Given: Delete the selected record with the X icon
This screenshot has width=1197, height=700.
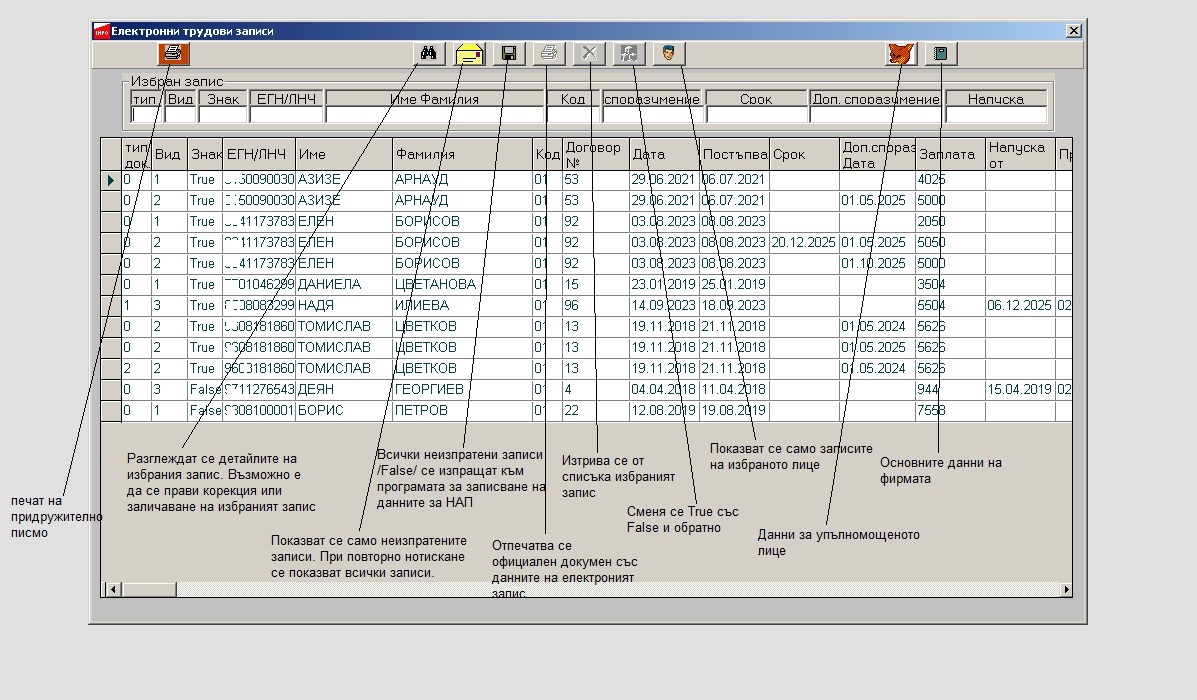Looking at the screenshot, I should 589,53.
